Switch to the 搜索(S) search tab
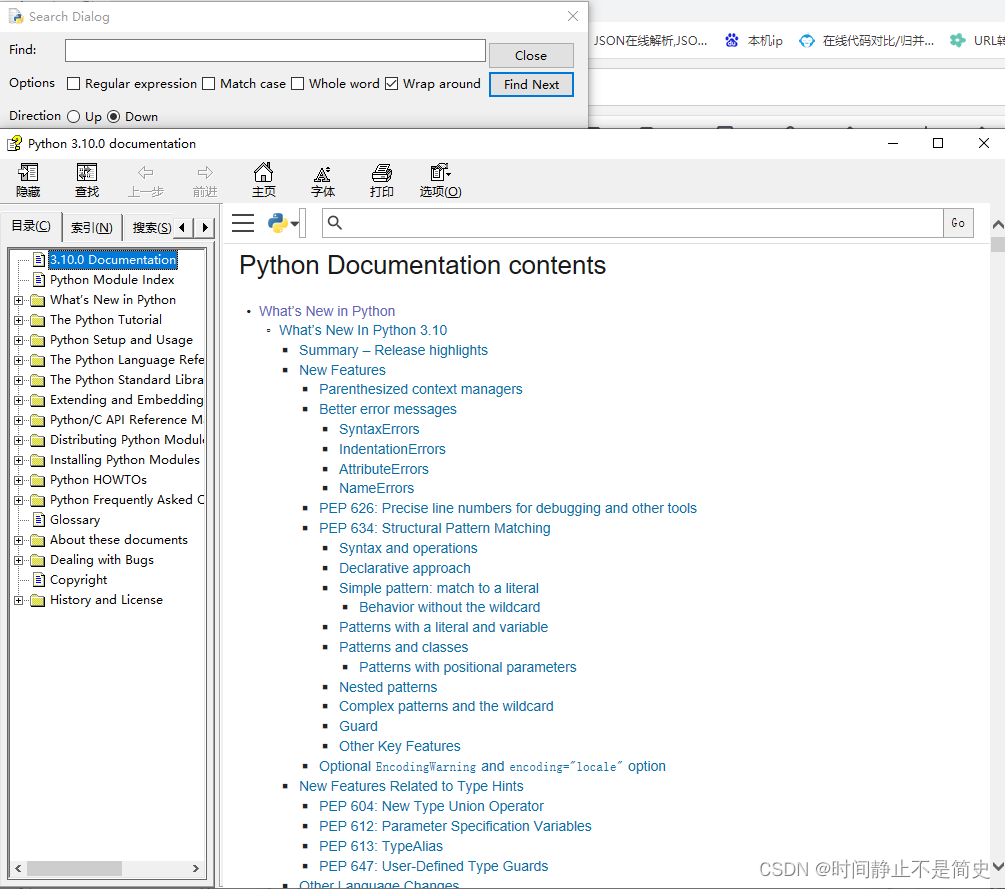Viewport: 1005px width, 889px height. 151,228
